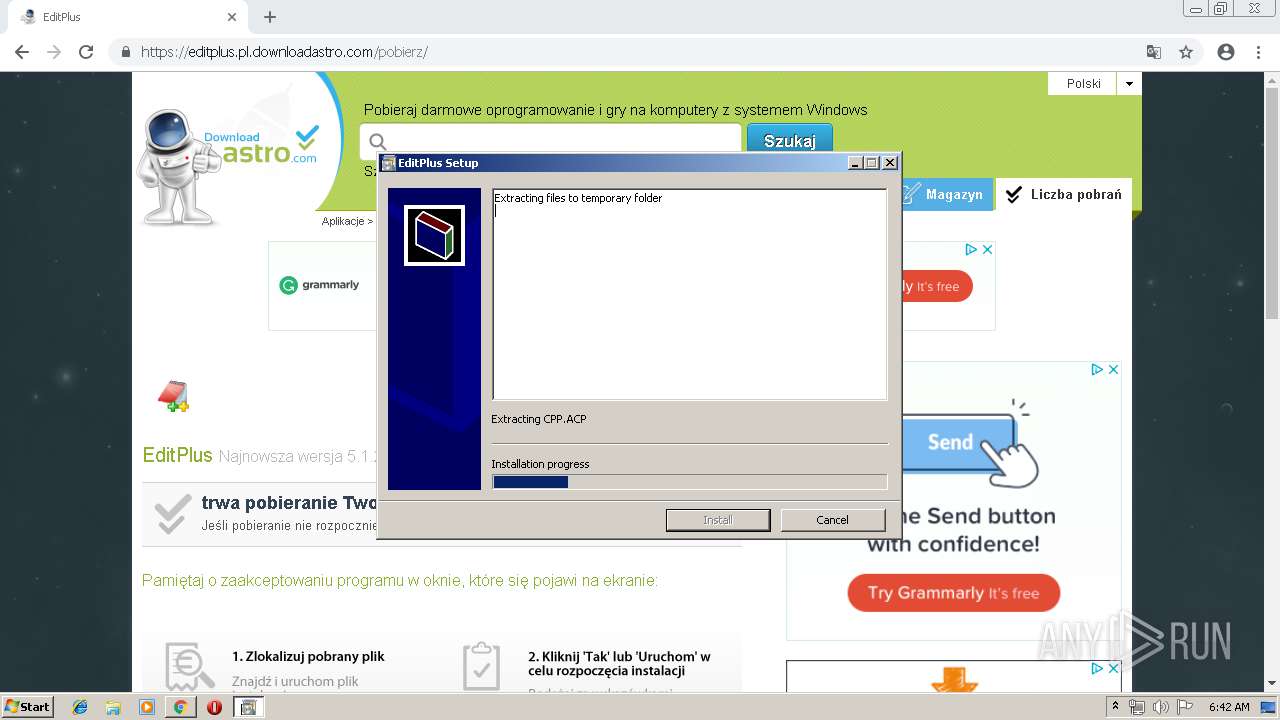This screenshot has height=720, width=1280.
Task: Click the 'Extracting CPP.ACP' status text
Action: coord(539,419)
